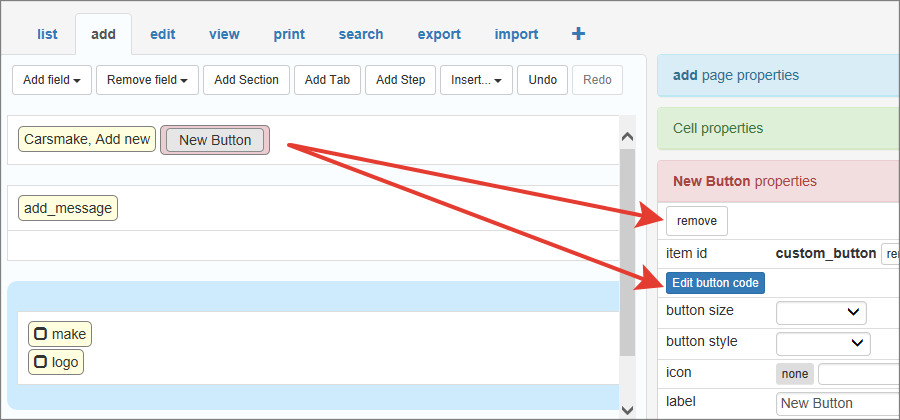Screen dimensions: 900x420
Task: Open the Remove field dropdown
Action: pos(147,80)
